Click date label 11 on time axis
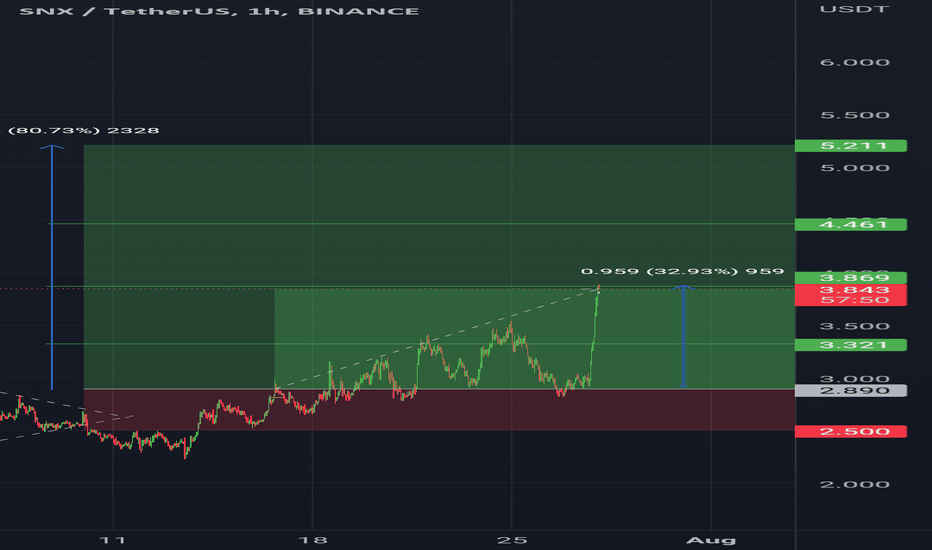 tap(112, 540)
